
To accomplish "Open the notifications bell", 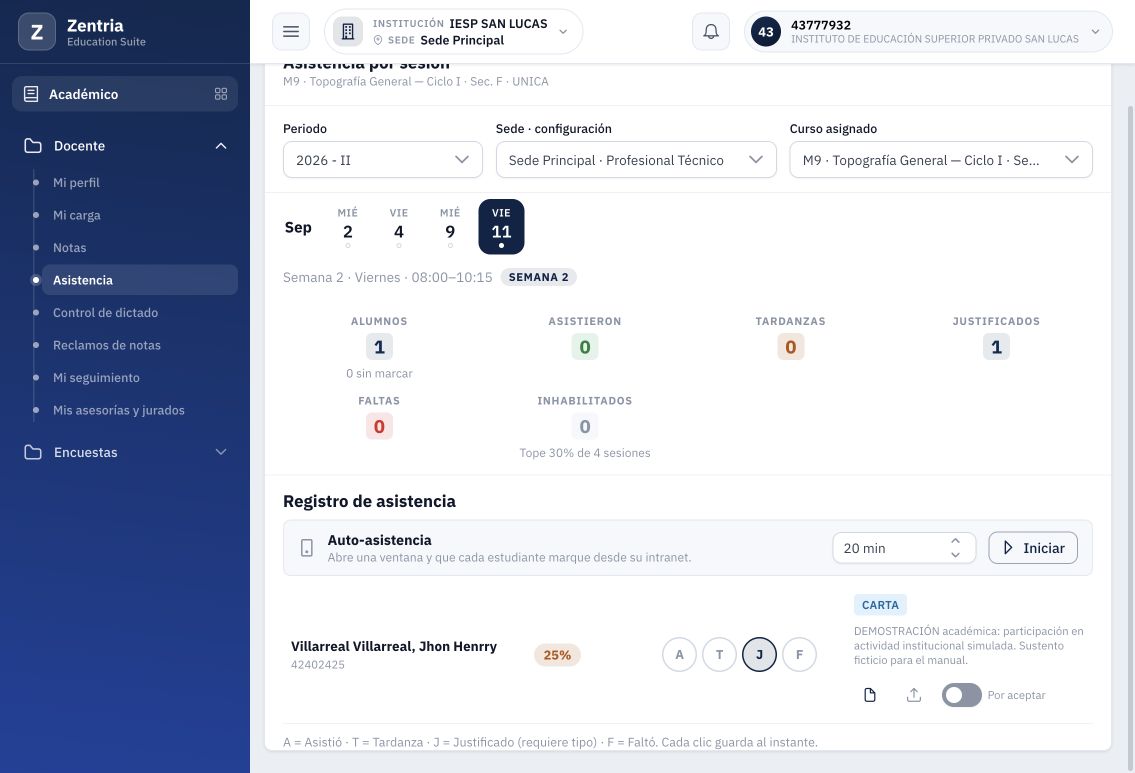I will click(711, 32).
